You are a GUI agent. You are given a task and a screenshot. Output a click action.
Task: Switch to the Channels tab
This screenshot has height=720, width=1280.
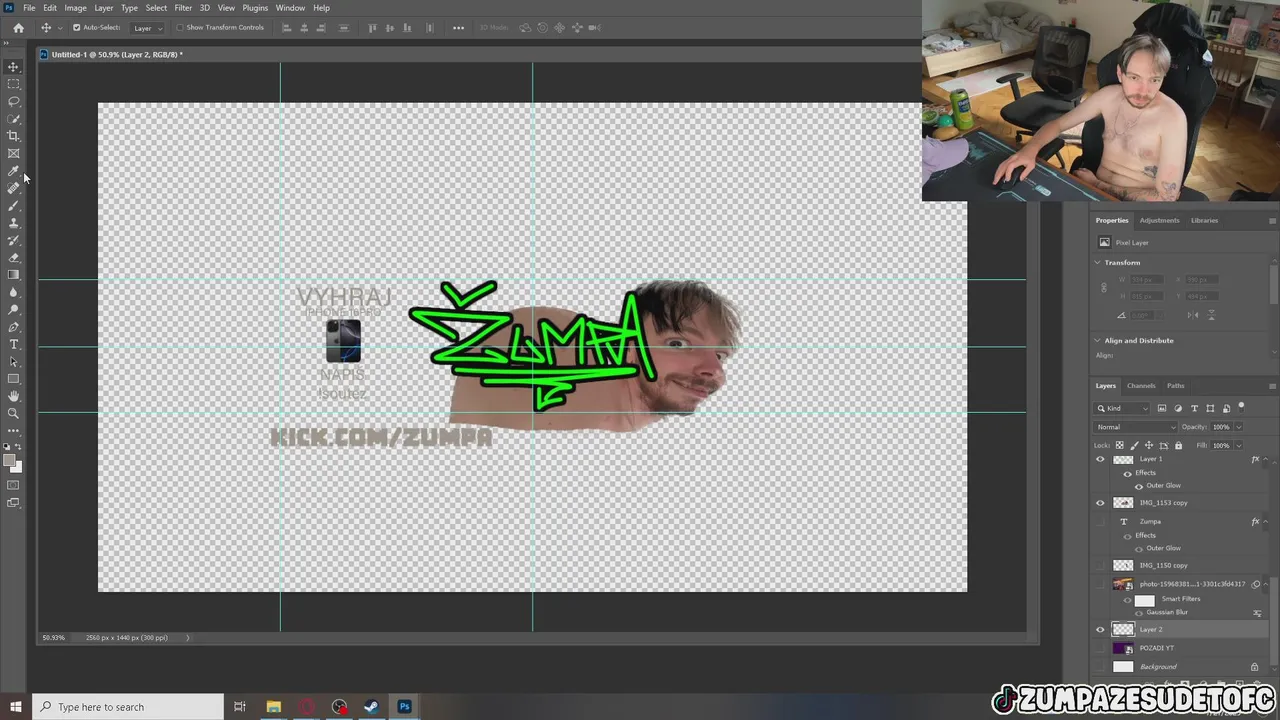coord(1141,386)
